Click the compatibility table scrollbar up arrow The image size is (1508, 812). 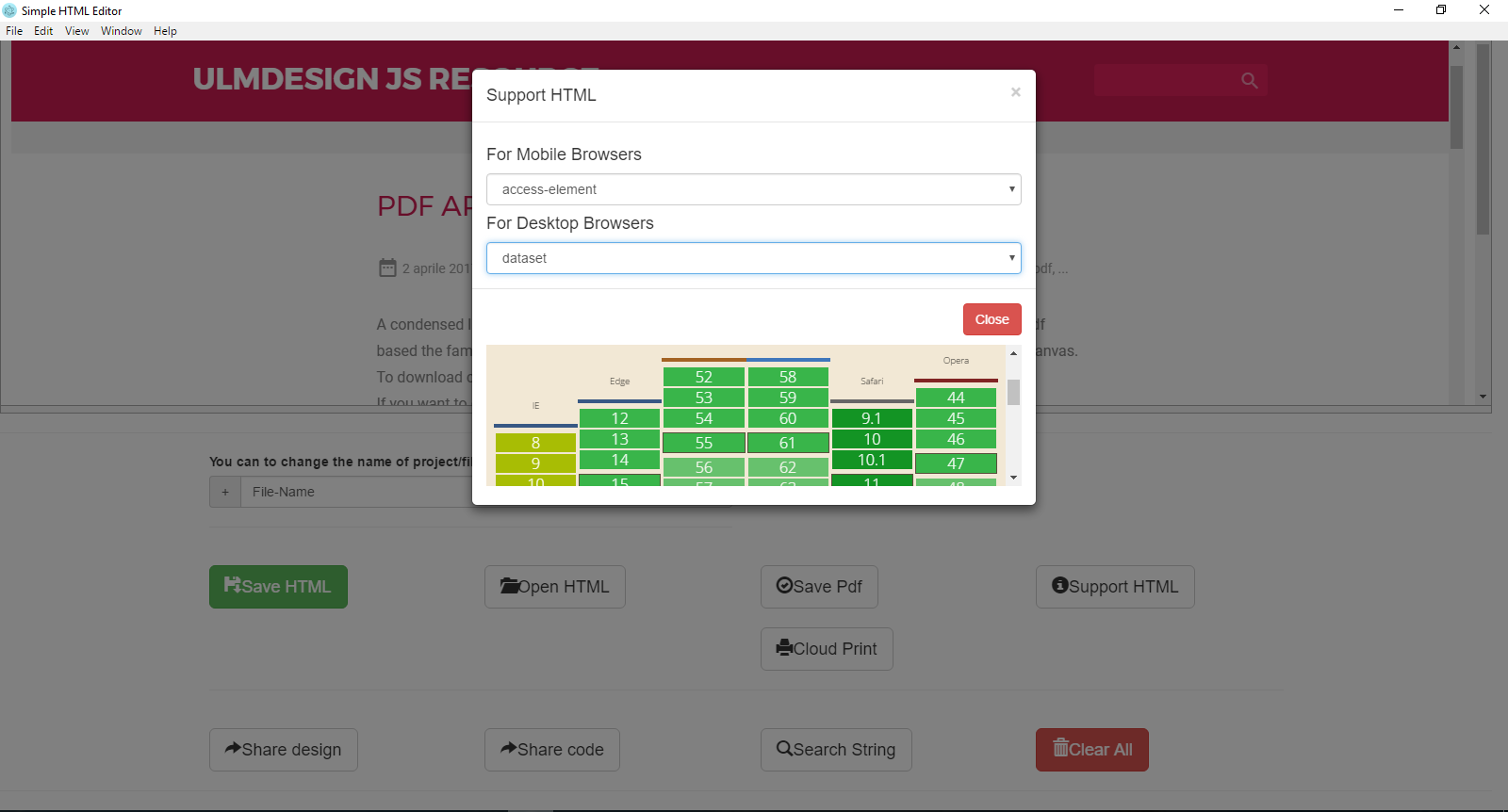tap(1014, 353)
